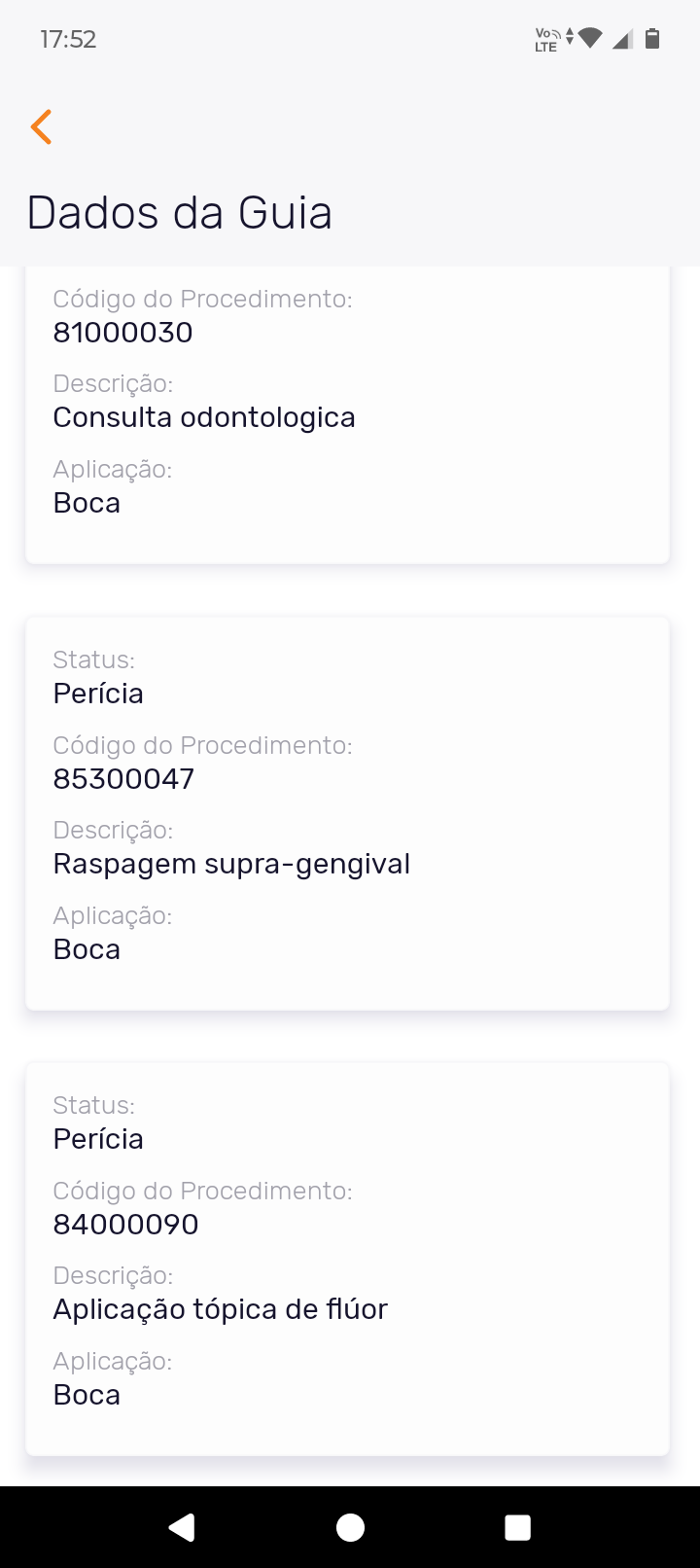This screenshot has height=1568, width=700.
Task: Tap the cellular signal strength icon
Action: click(x=622, y=39)
